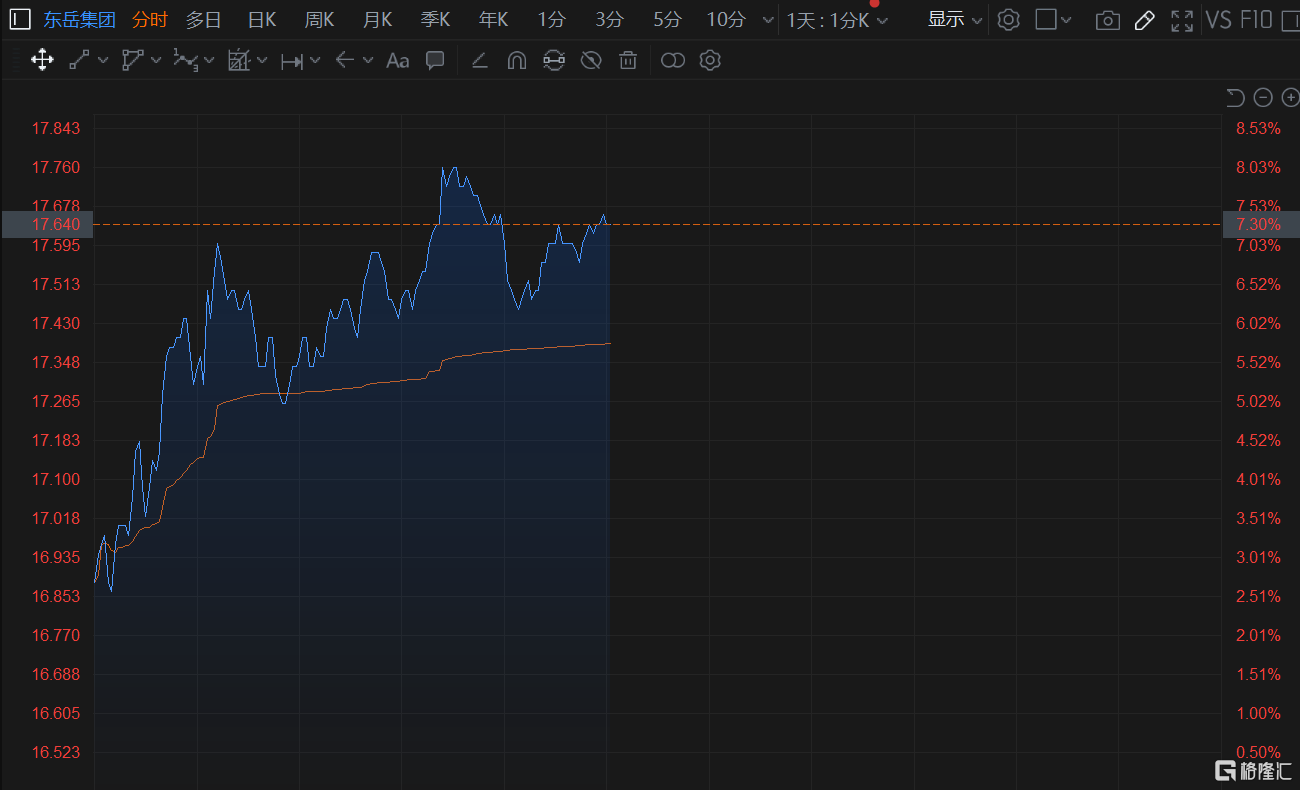This screenshot has height=790, width=1300.
Task: Switch to 分时 intraday tab
Action: click(150, 20)
